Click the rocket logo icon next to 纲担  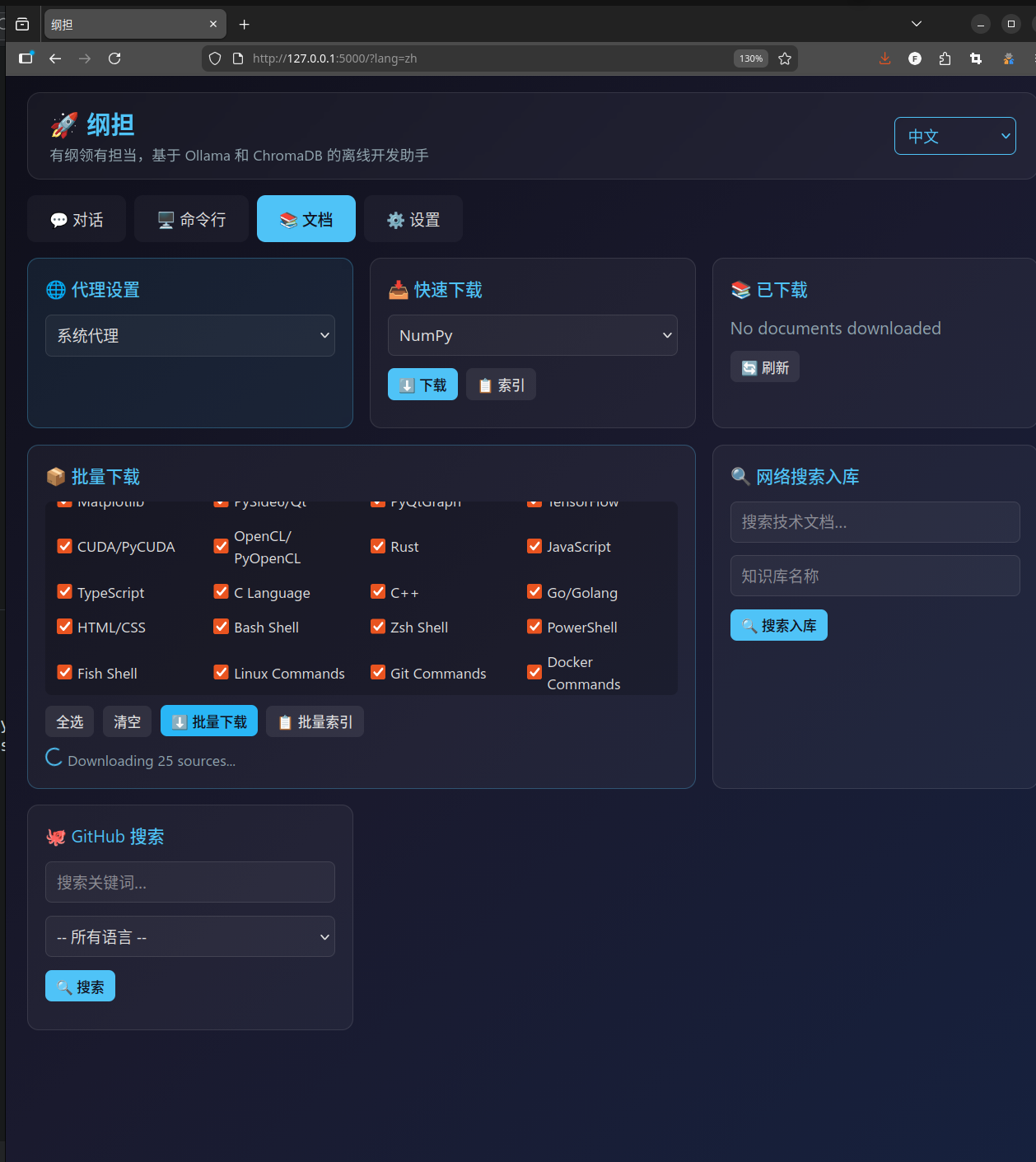pos(63,125)
